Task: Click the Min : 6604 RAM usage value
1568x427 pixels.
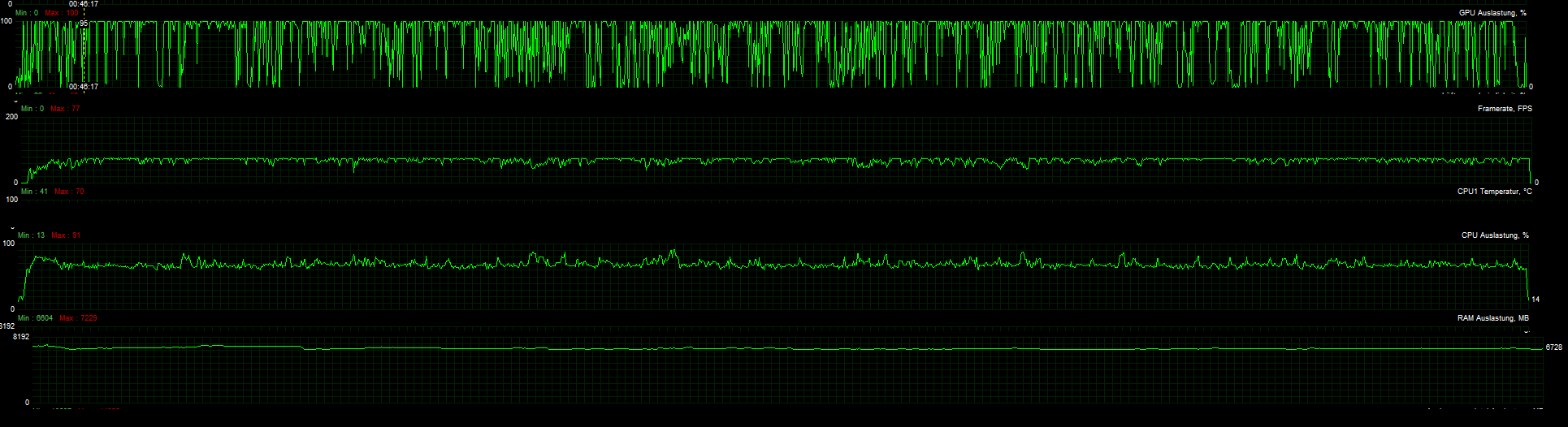Action: pos(35,318)
